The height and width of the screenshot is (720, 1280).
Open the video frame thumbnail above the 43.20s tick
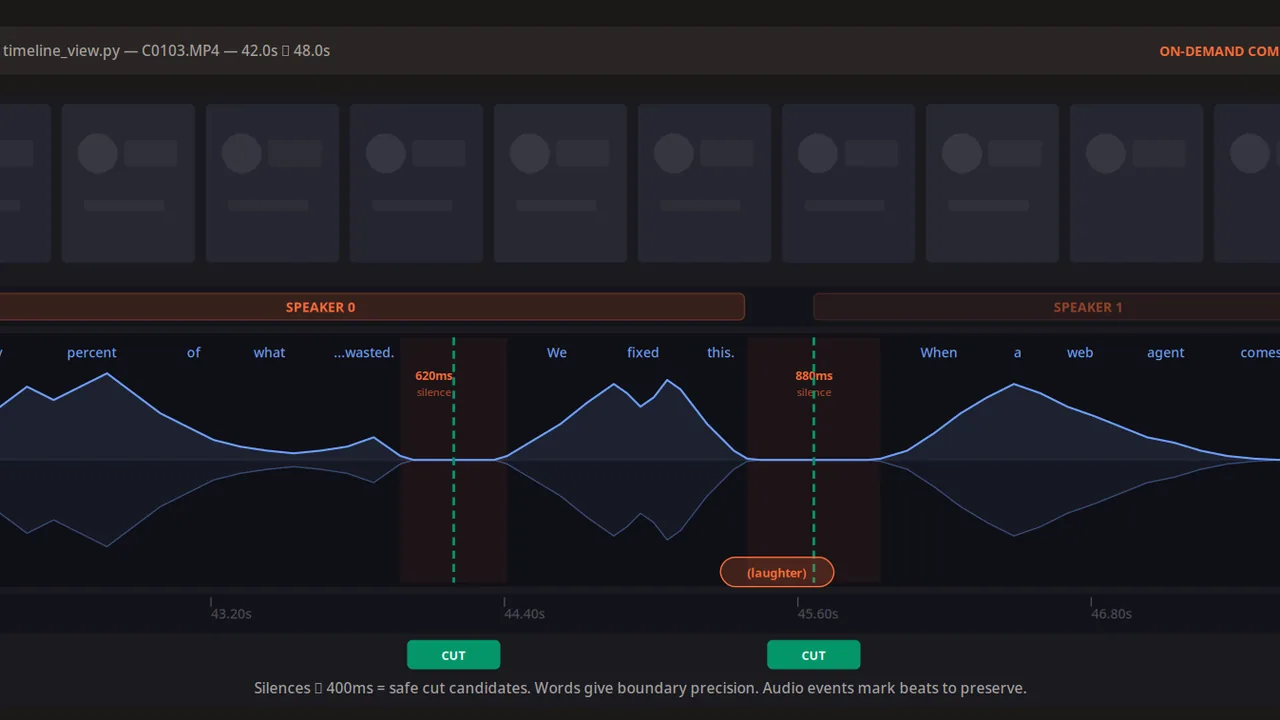click(x=272, y=183)
